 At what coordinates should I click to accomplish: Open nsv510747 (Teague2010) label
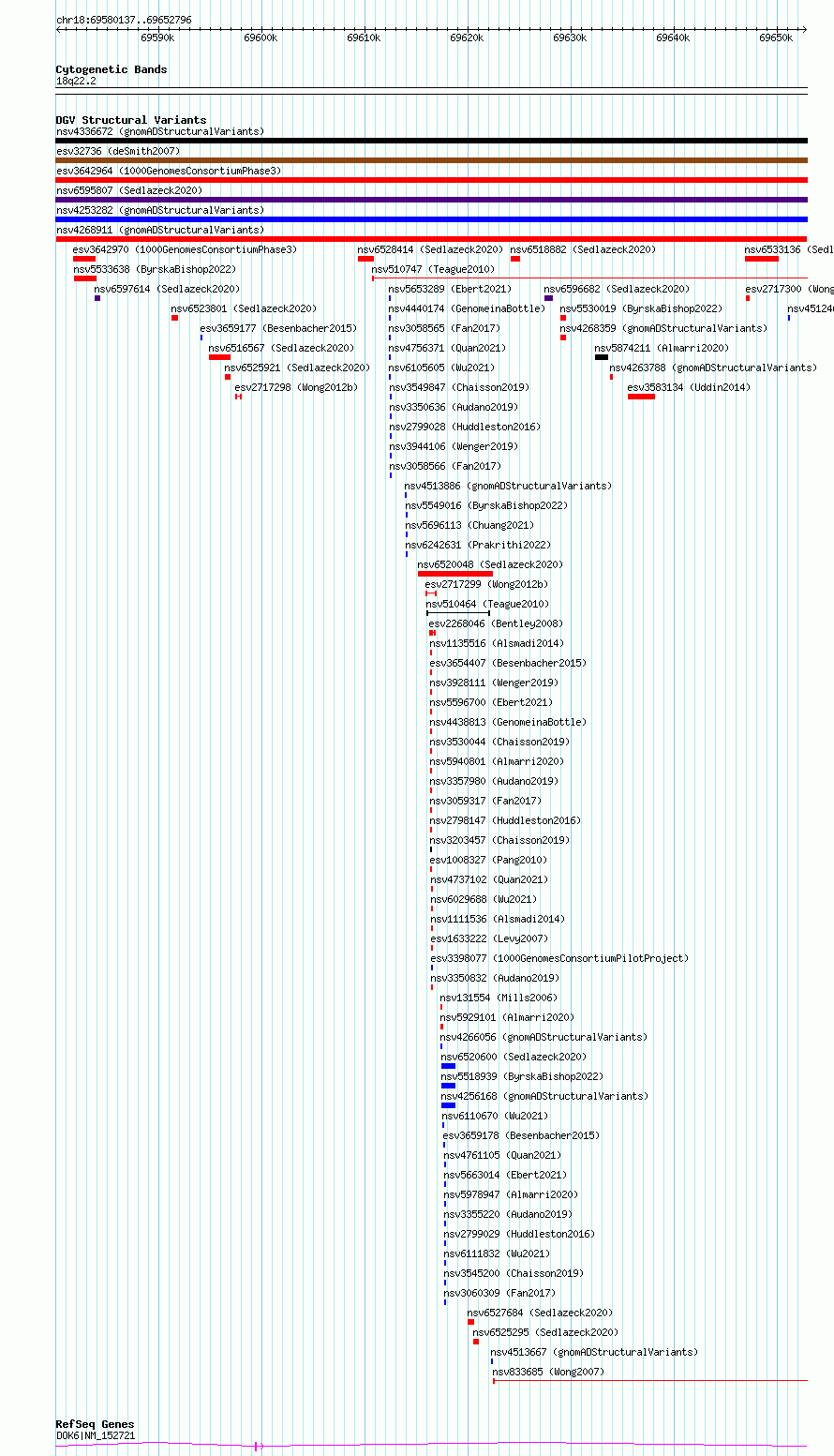tap(433, 269)
